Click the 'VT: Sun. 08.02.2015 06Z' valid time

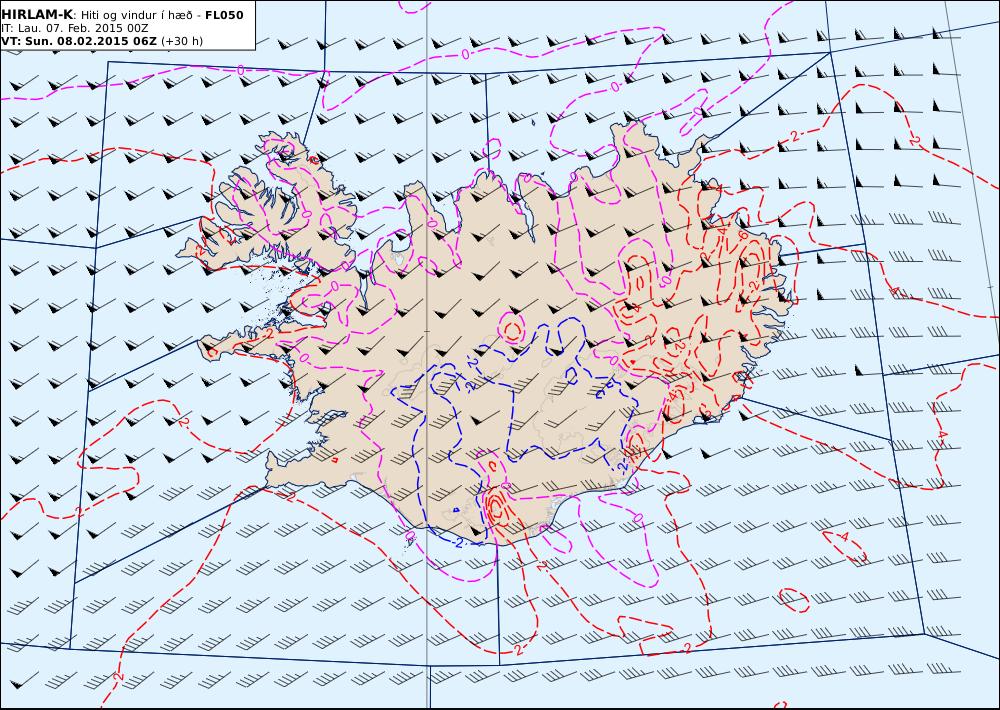(79, 41)
